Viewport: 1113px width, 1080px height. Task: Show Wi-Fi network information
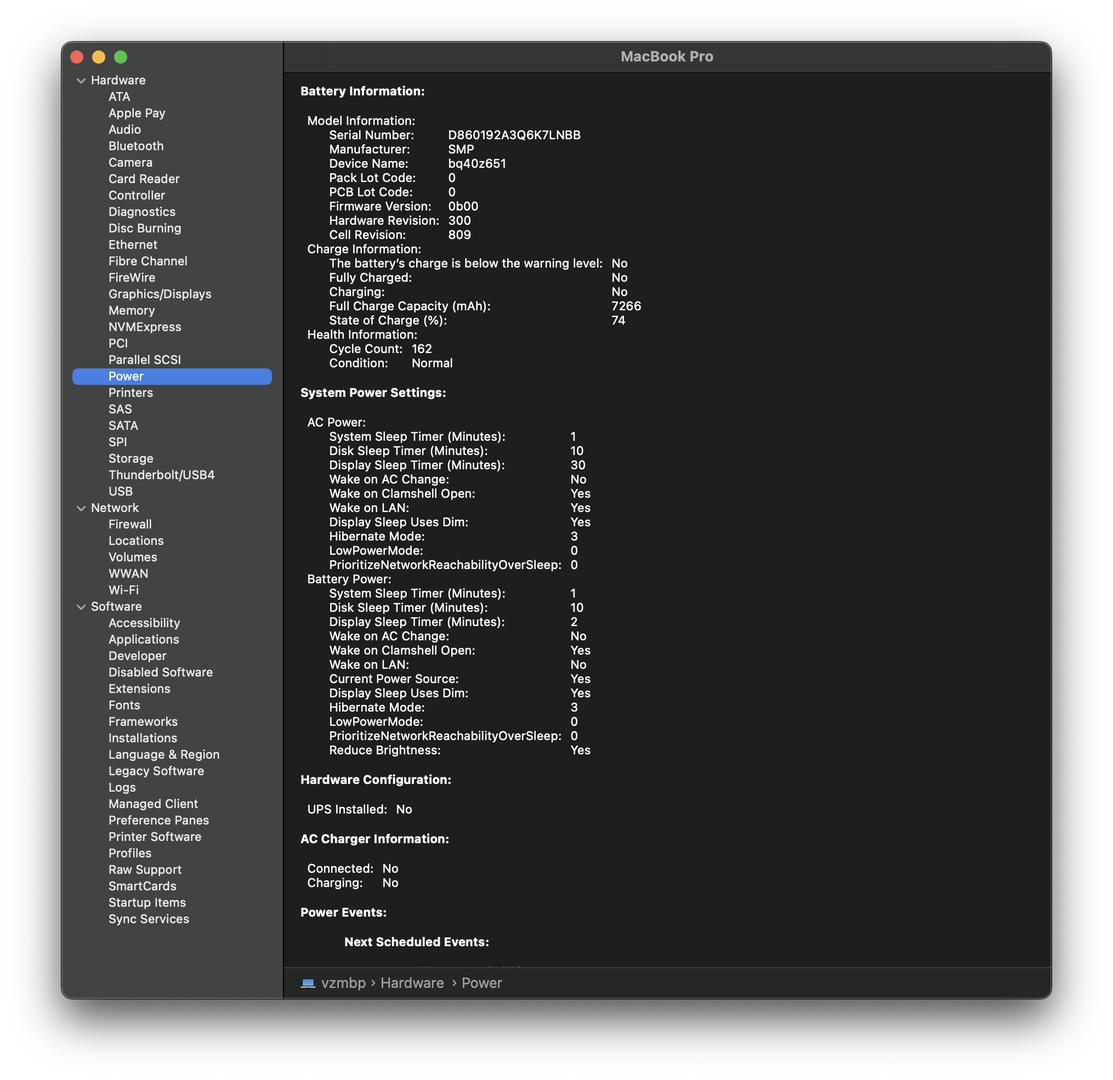124,590
